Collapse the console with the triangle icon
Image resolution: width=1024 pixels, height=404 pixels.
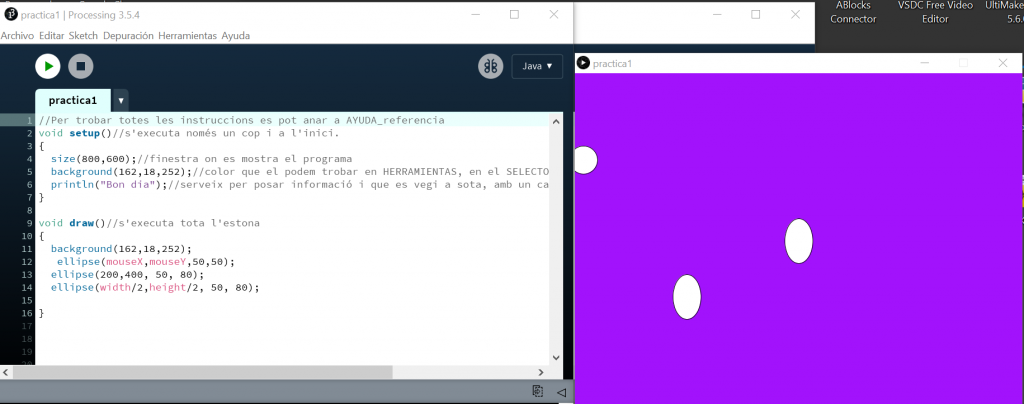(561, 391)
